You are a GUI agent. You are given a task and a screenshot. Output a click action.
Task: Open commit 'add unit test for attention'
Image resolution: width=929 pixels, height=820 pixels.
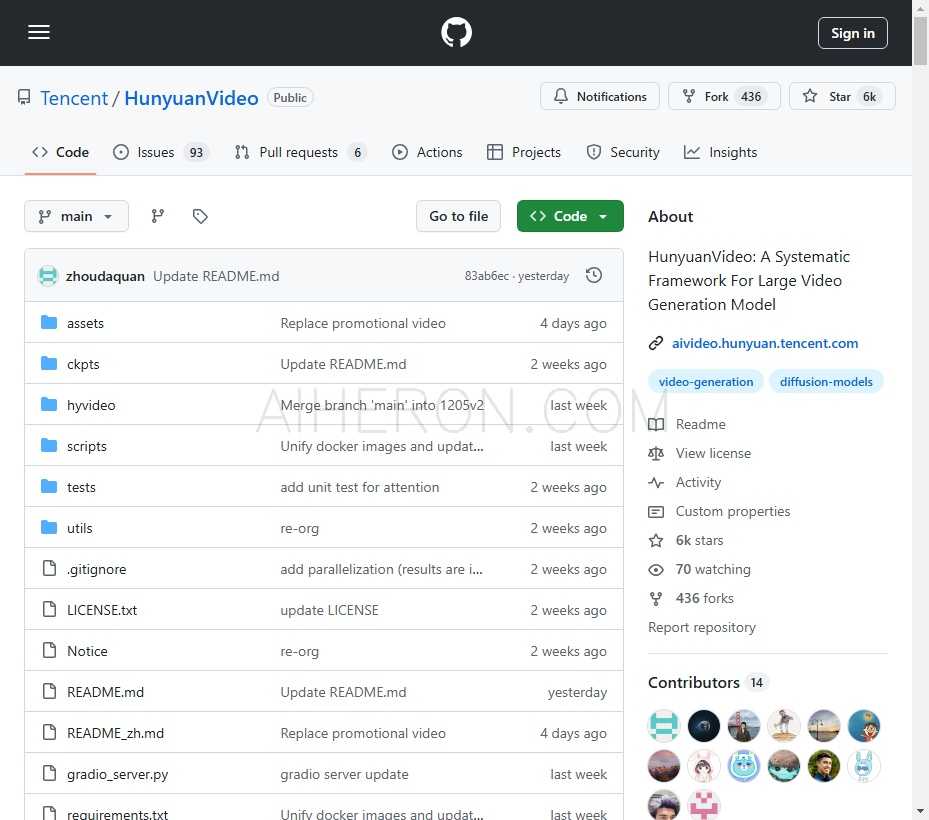360,487
